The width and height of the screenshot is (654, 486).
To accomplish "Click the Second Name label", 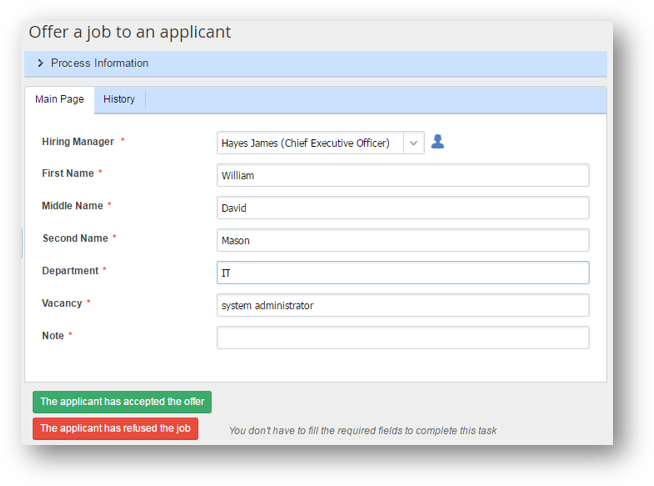I will tap(75, 238).
